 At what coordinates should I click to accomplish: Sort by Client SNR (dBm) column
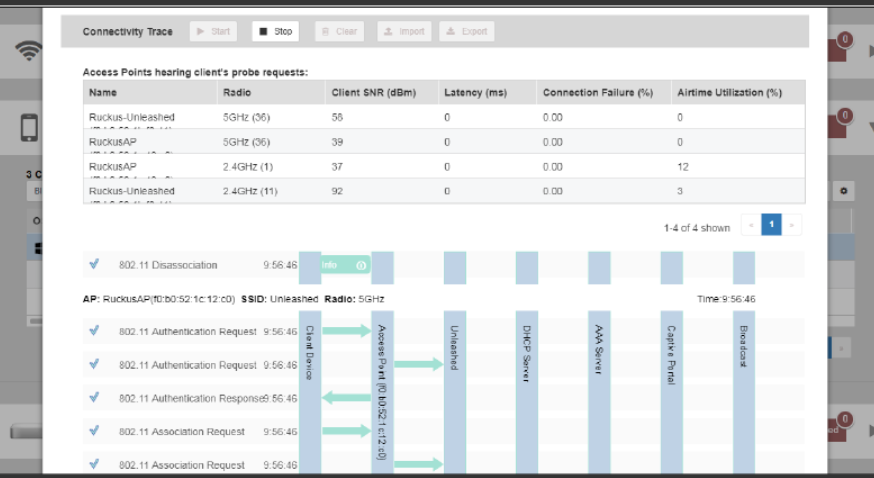click(366, 93)
